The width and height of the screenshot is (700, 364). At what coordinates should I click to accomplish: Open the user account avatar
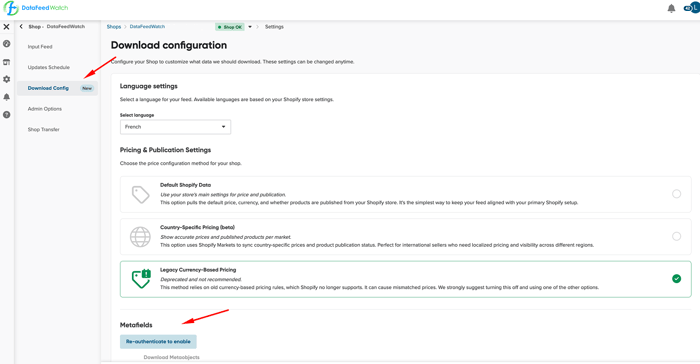[x=694, y=8]
